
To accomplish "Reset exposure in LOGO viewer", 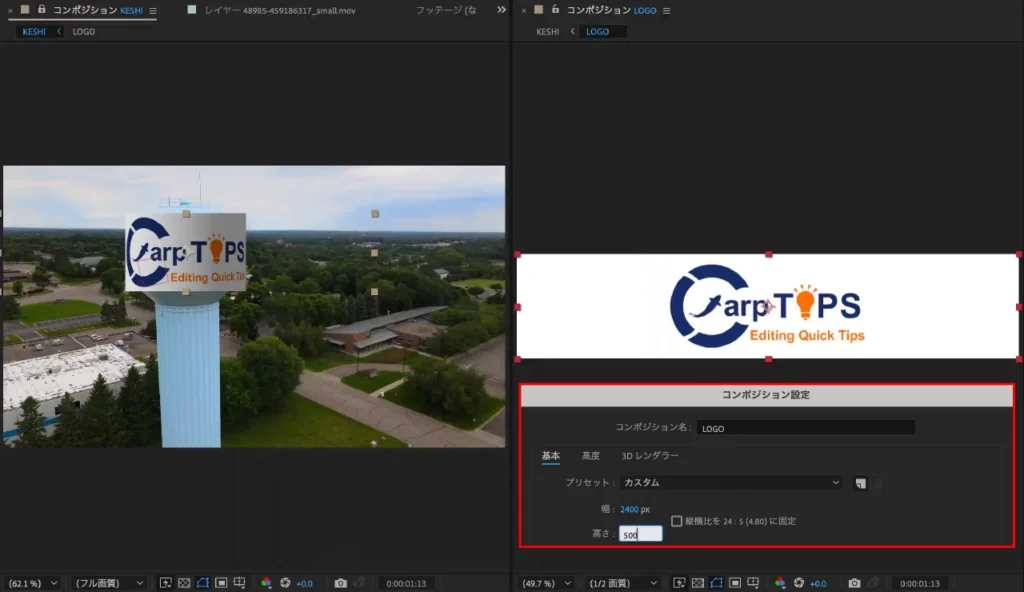I will [799, 583].
